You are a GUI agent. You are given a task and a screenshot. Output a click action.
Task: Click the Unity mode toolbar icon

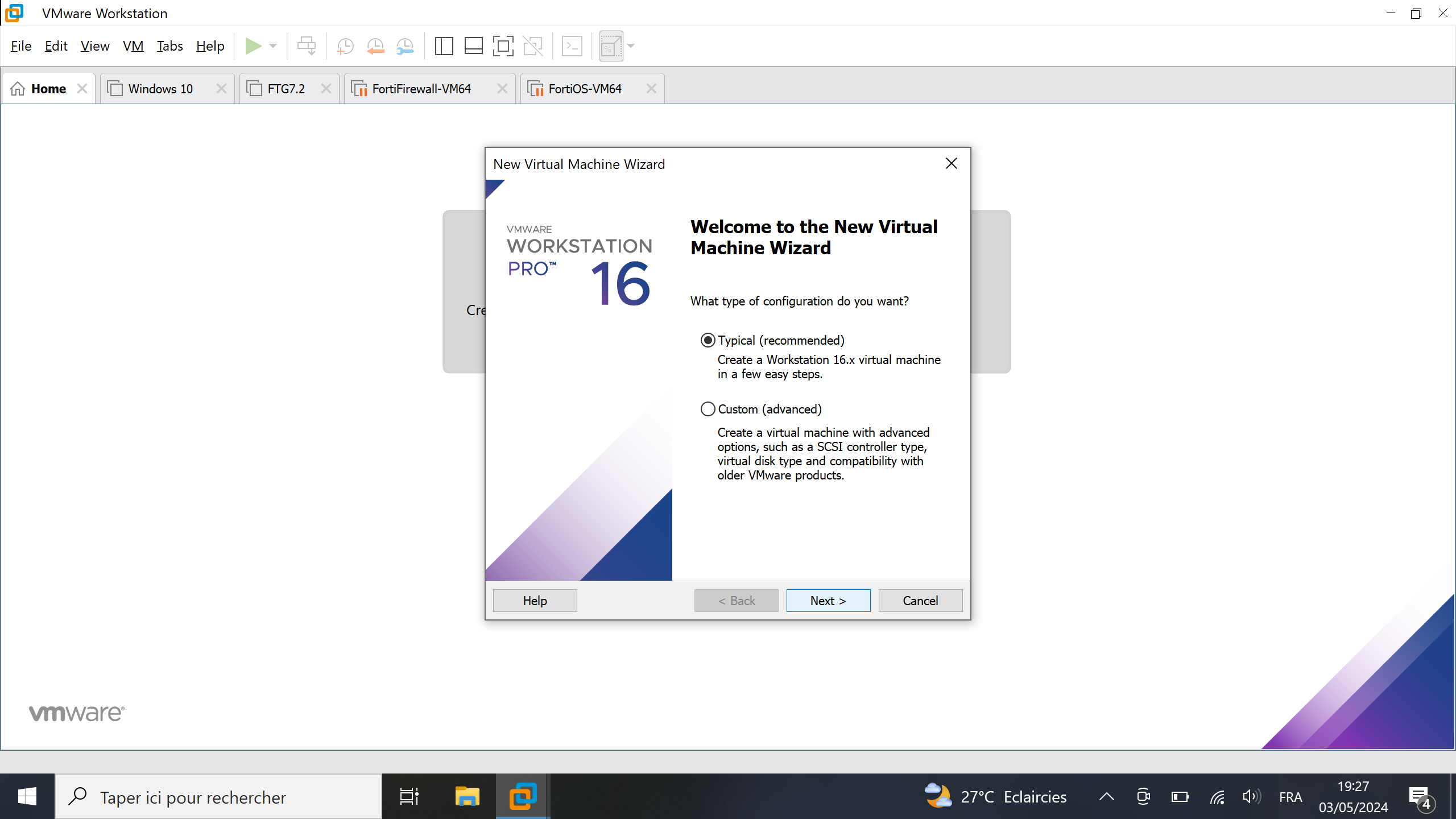click(533, 46)
